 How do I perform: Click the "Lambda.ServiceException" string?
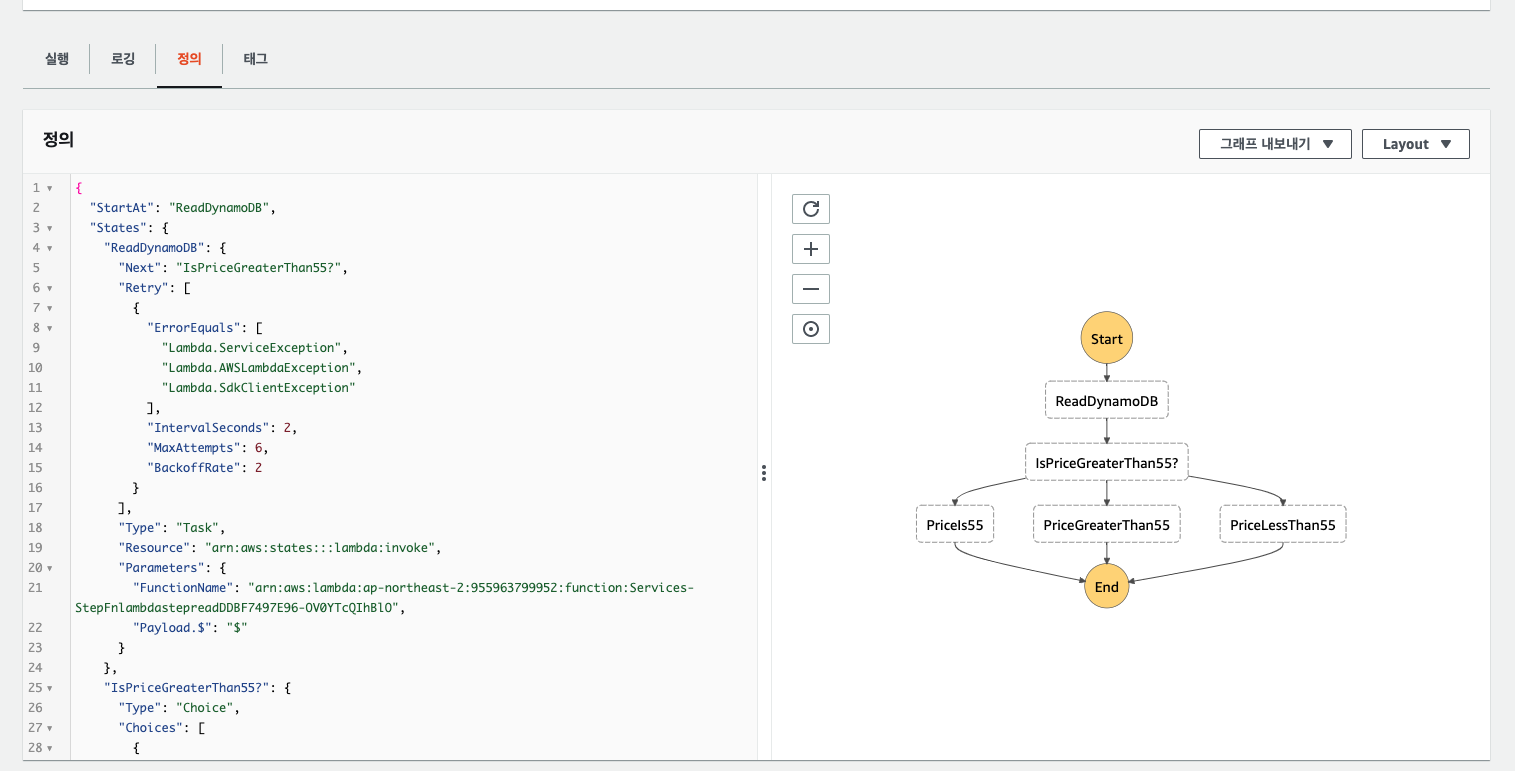click(x=253, y=348)
